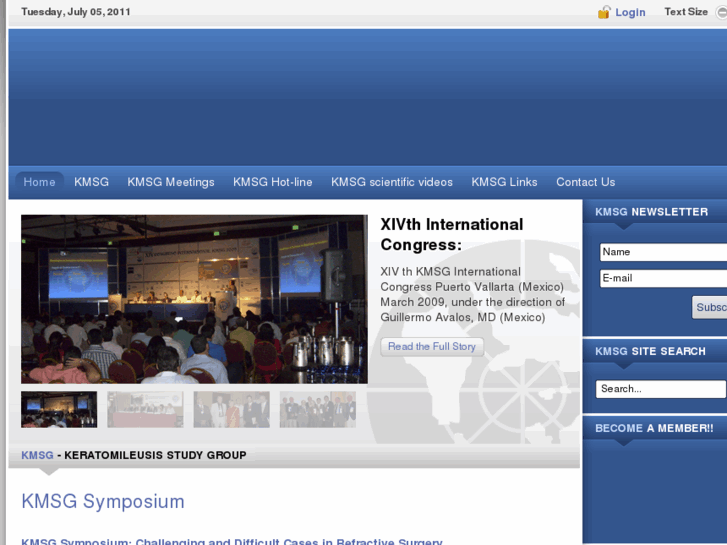Go to the Home menu item
727x545 pixels.
point(39,182)
